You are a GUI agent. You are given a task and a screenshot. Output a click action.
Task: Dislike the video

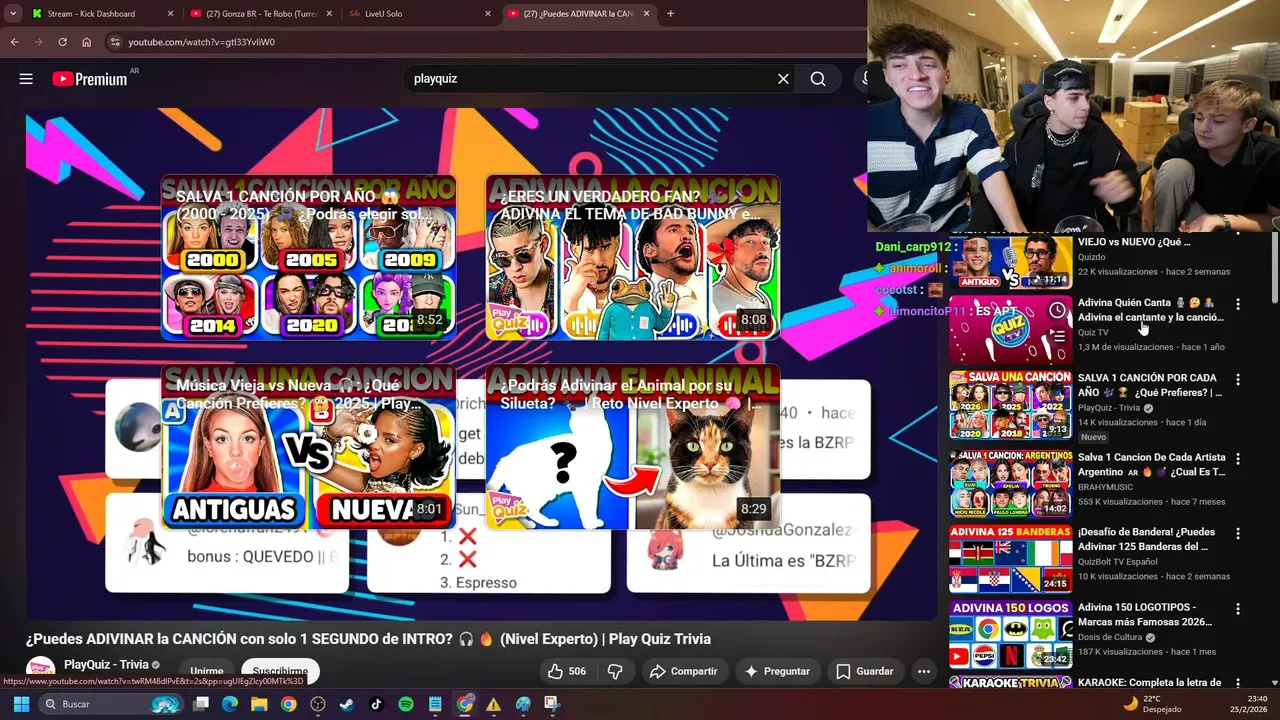tap(616, 671)
